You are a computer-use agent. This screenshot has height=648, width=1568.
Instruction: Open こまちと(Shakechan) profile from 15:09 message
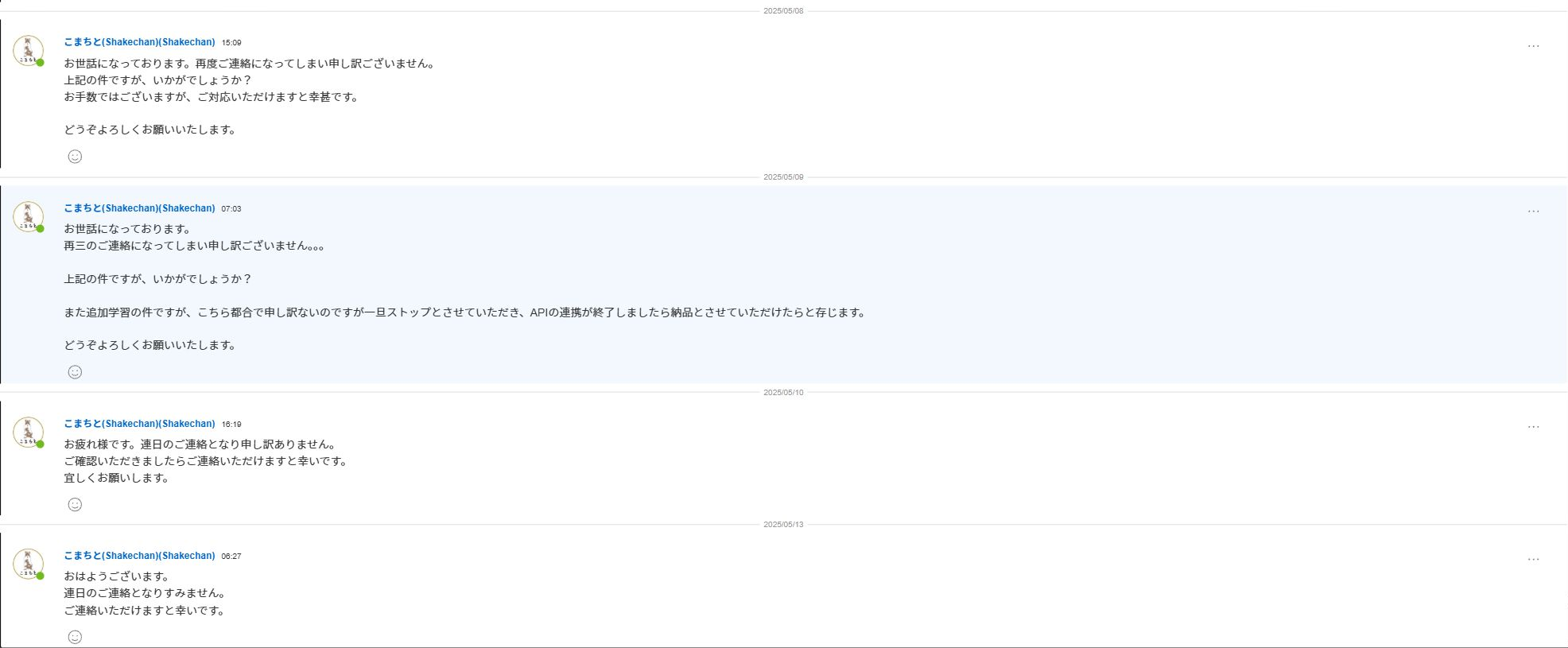pos(139,42)
